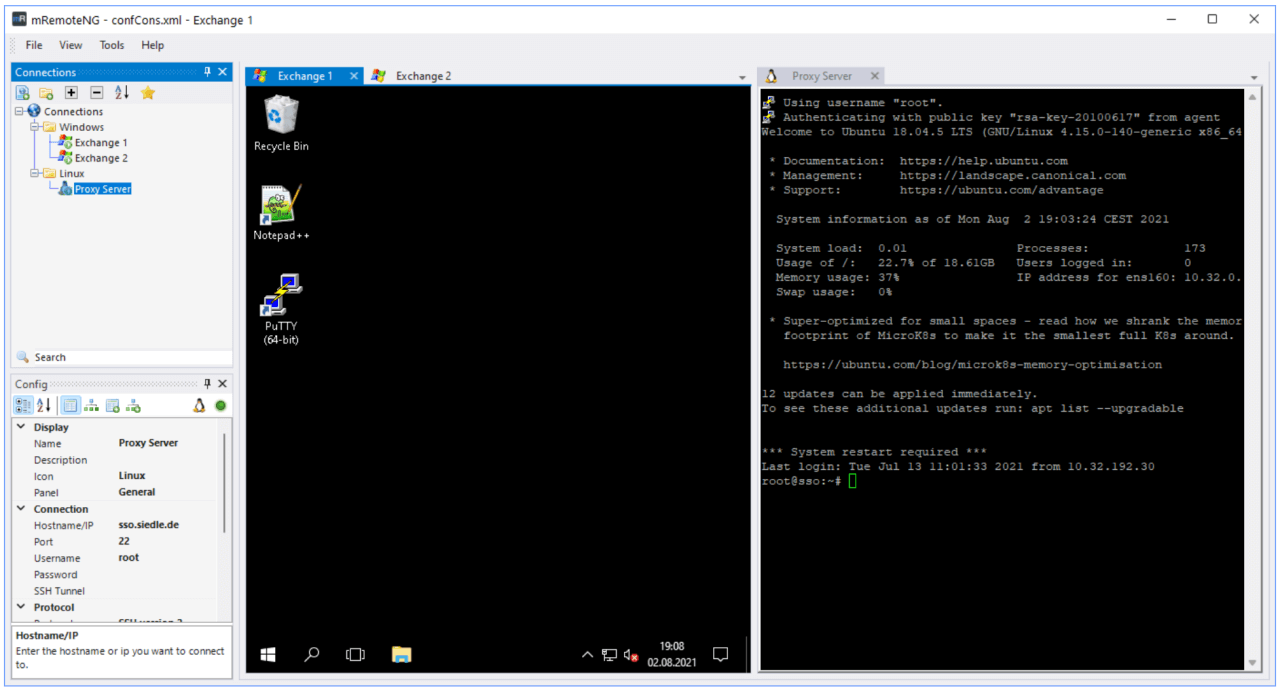This screenshot has height=691, width=1280.
Task: Open File Explorer in remote taskbar
Action: (401, 655)
